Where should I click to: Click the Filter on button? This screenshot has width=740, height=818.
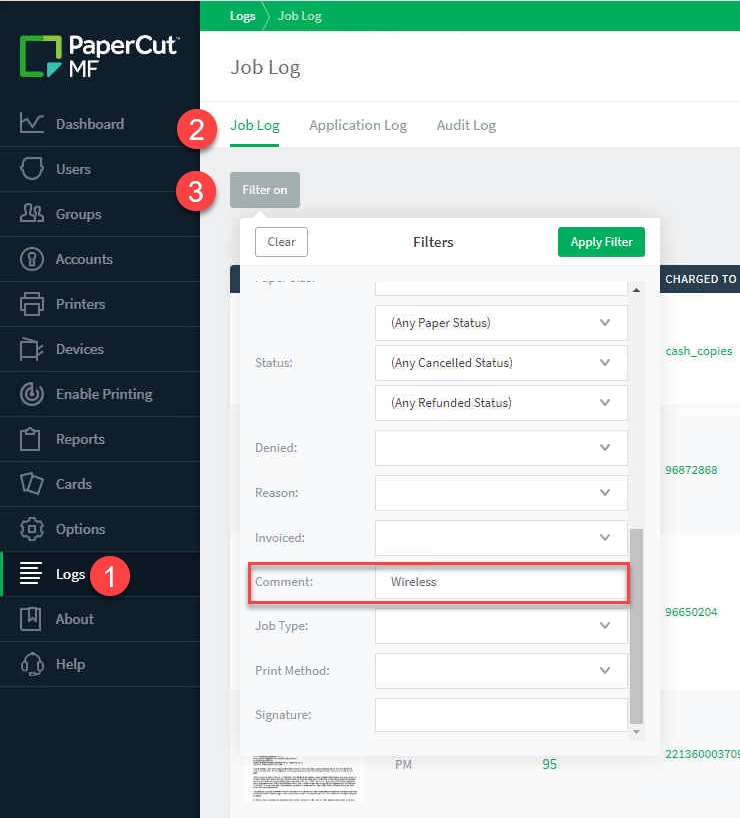[265, 190]
